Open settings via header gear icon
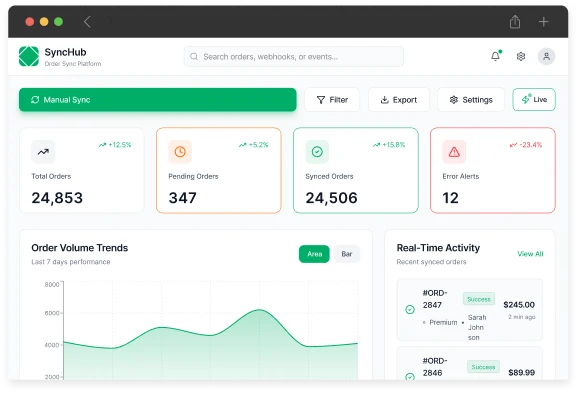Viewport: 579px width, 393px height. point(521,57)
